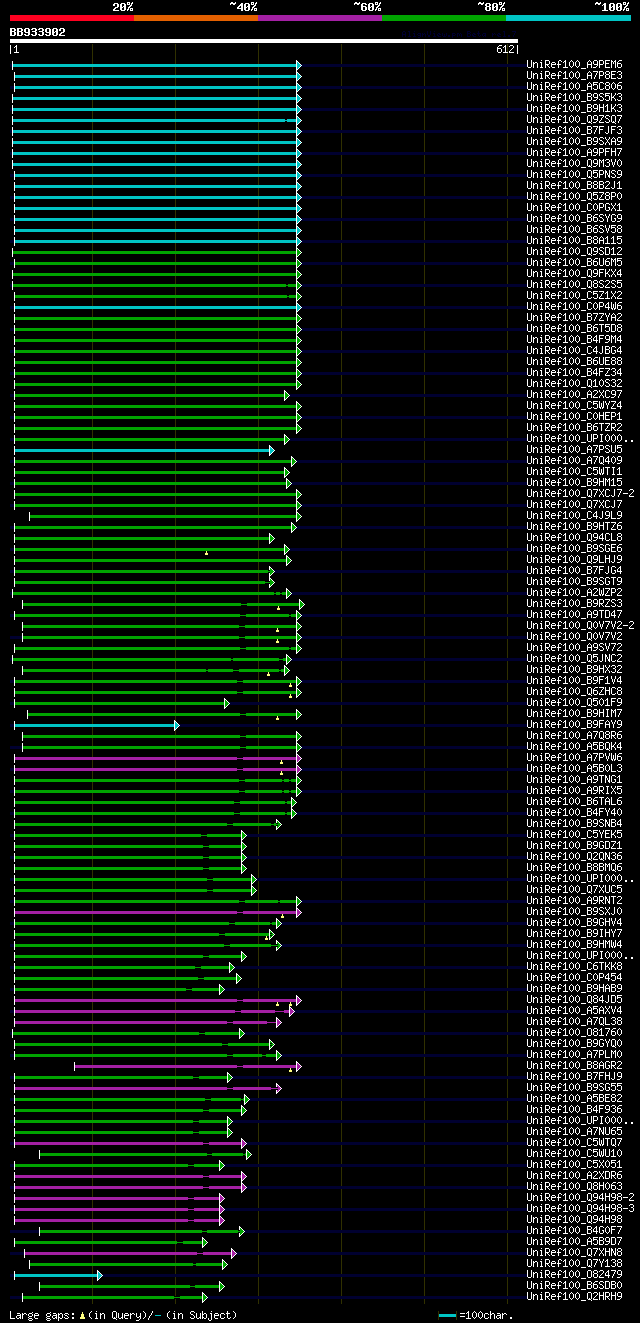Select the UniRef100_C5YEK5 label
Screen dimensions: 640x1323
574,834
